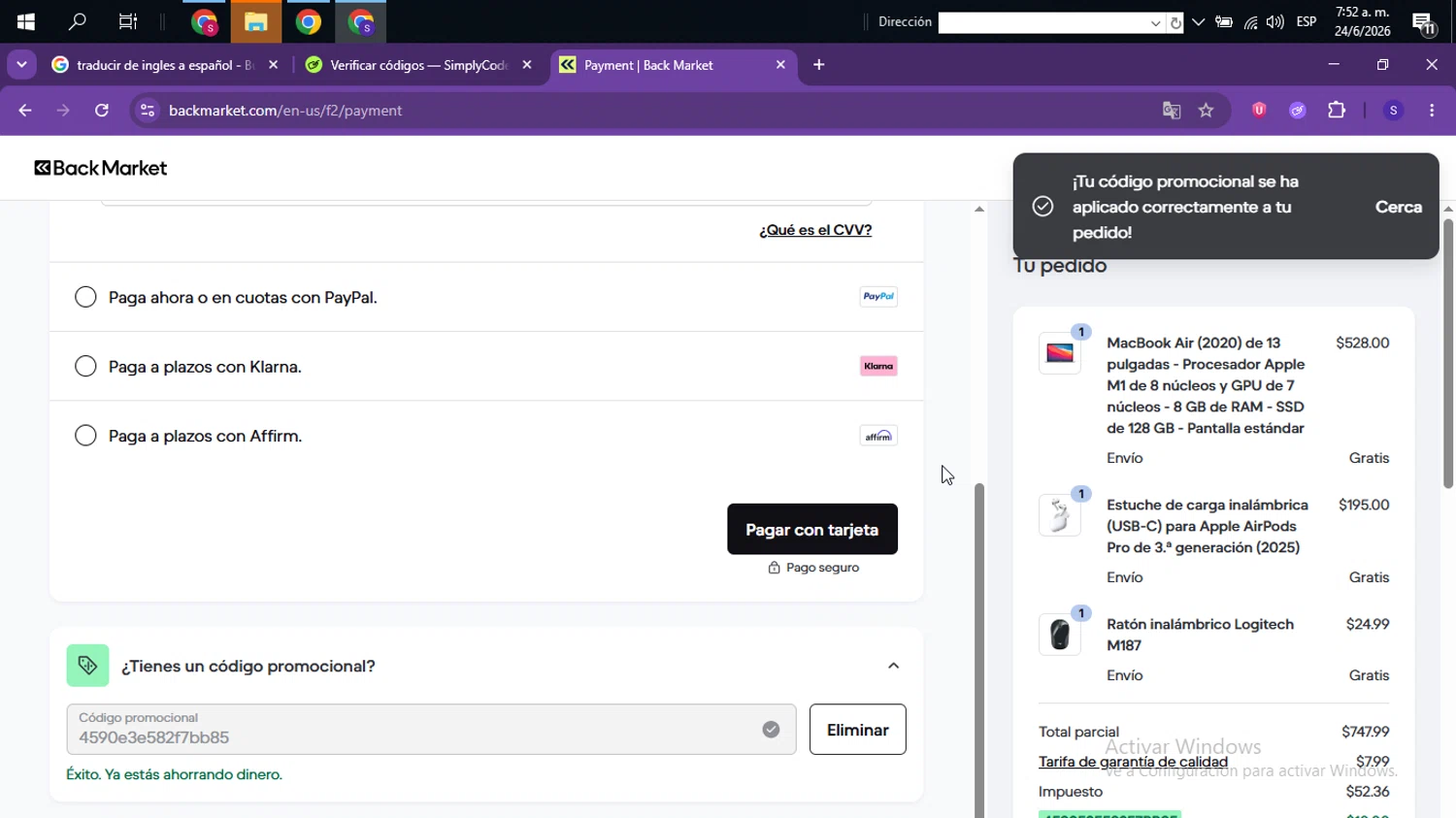Click the refresh icon beside the Dirección field
Viewport: 1456px width, 818px height.
coord(1175,23)
